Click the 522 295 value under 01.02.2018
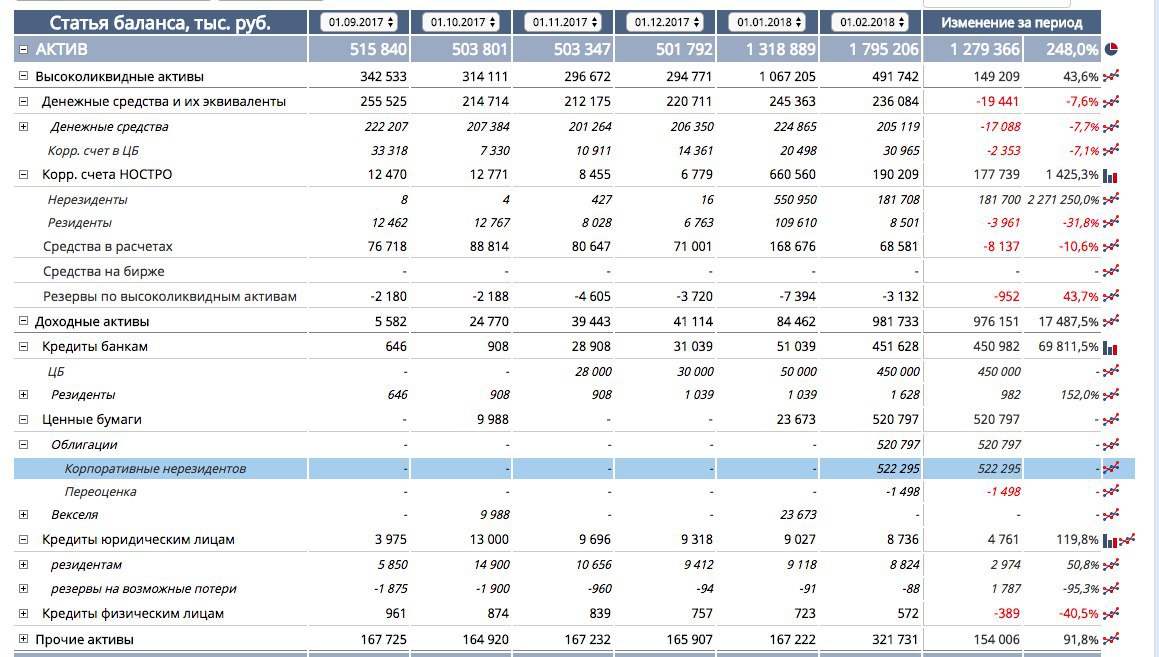Screen dimensions: 1159x657 point(898,469)
